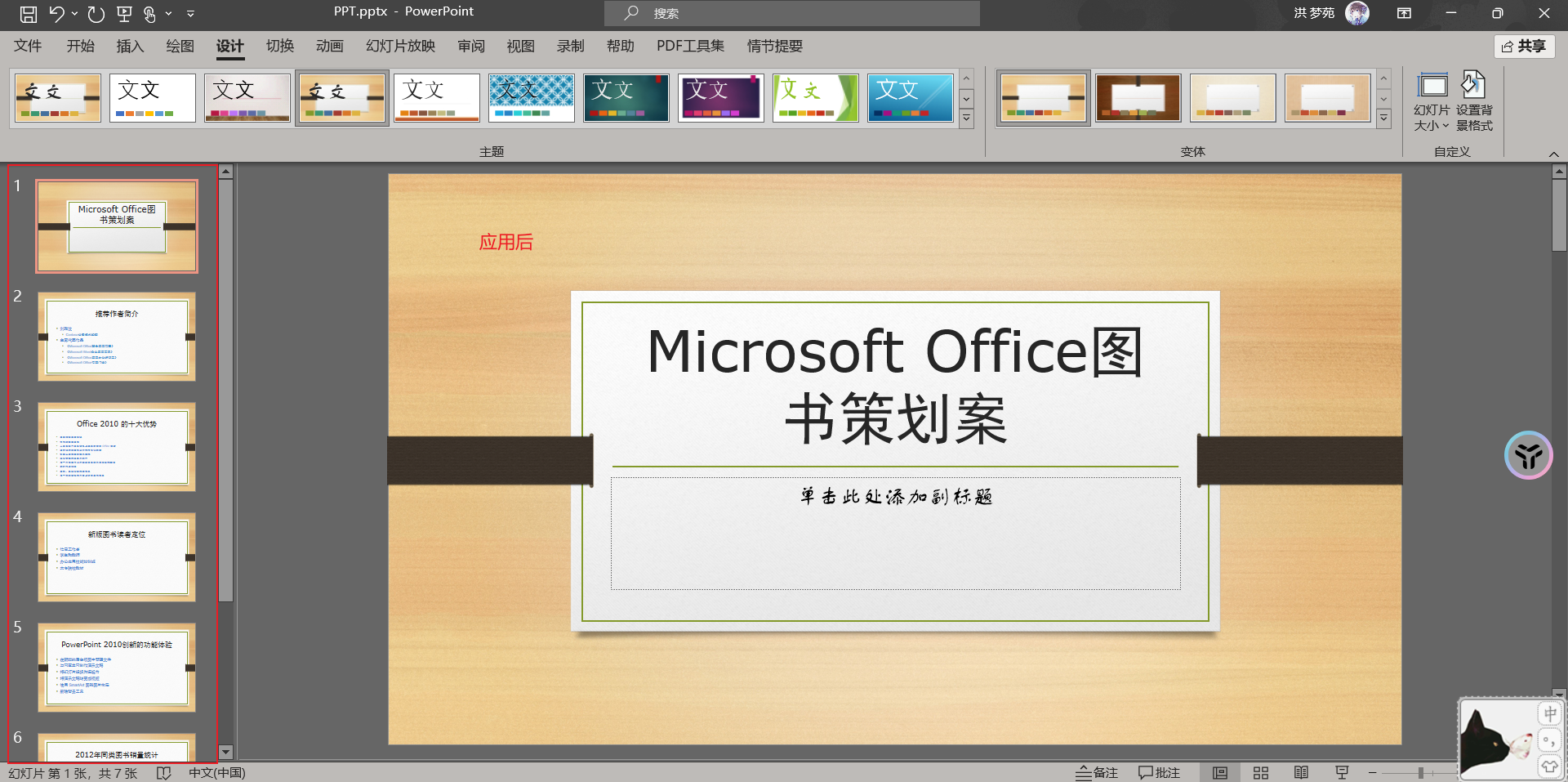Open customize quick access toolbar dropdown
1568x782 pixels.
point(190,13)
